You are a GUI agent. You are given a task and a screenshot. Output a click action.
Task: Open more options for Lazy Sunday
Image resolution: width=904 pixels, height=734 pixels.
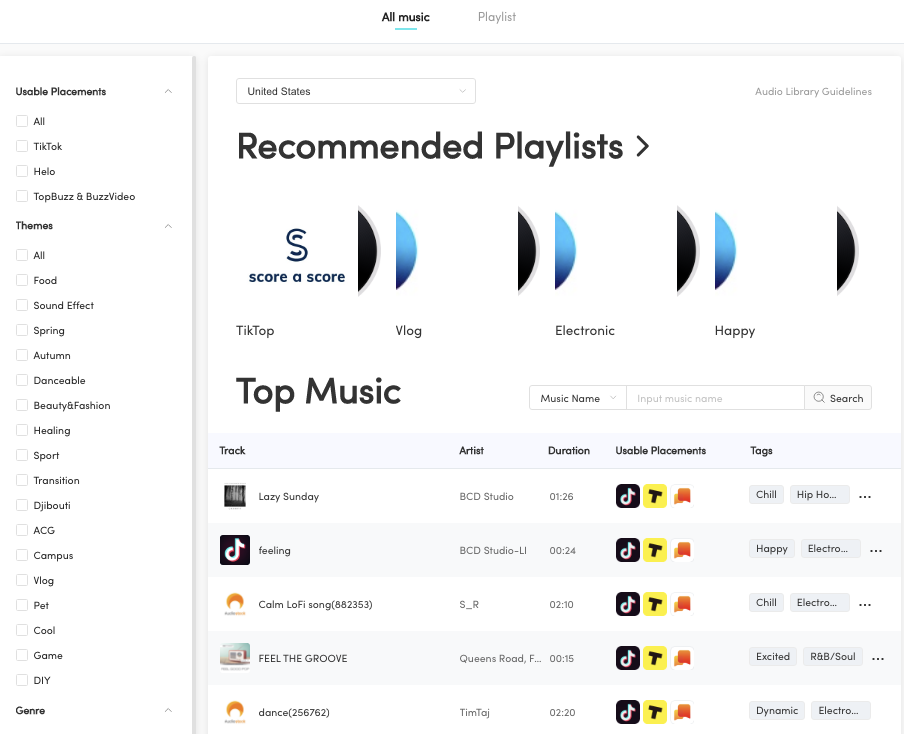[x=865, y=496]
